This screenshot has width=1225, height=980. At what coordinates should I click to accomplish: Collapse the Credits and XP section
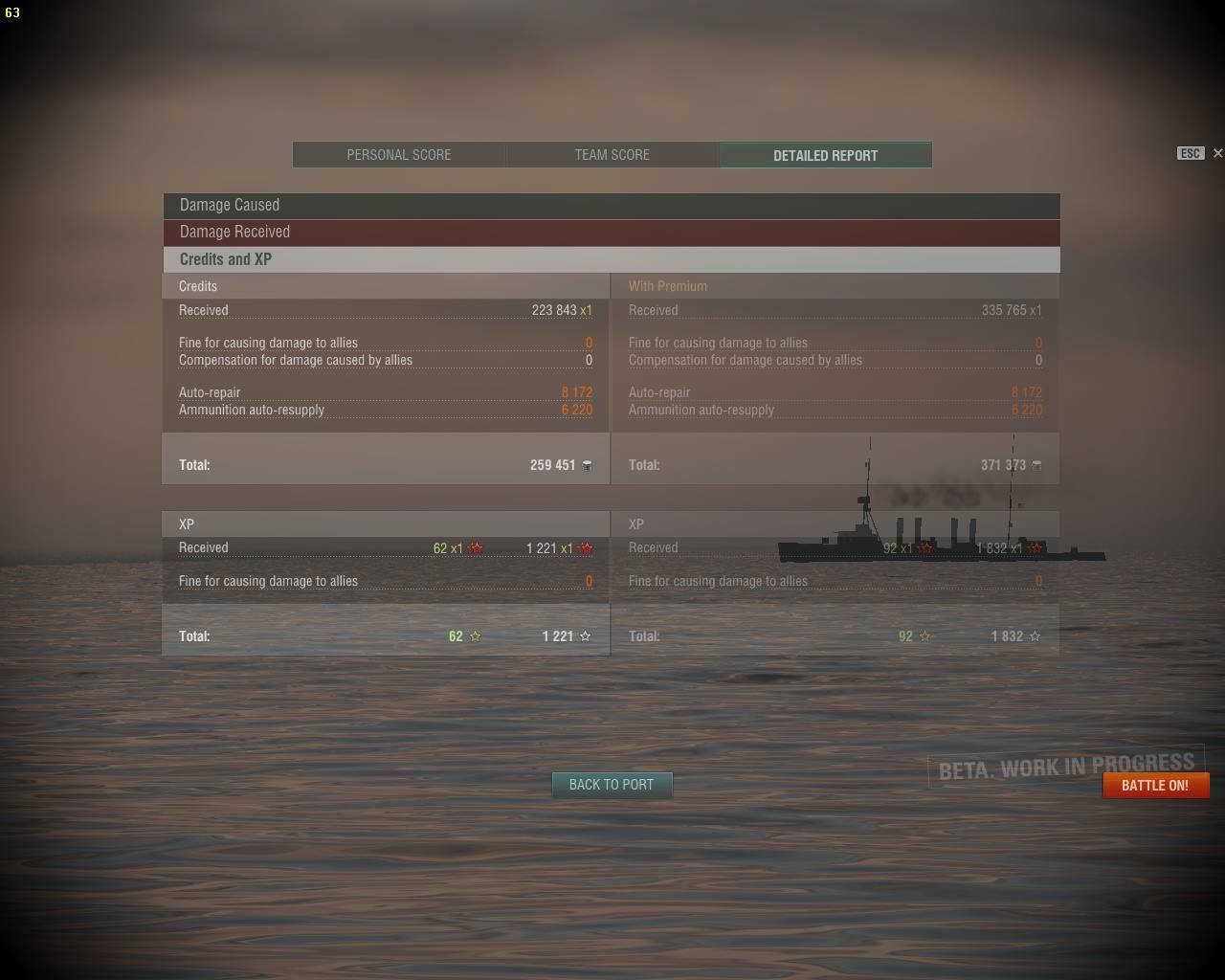[612, 259]
